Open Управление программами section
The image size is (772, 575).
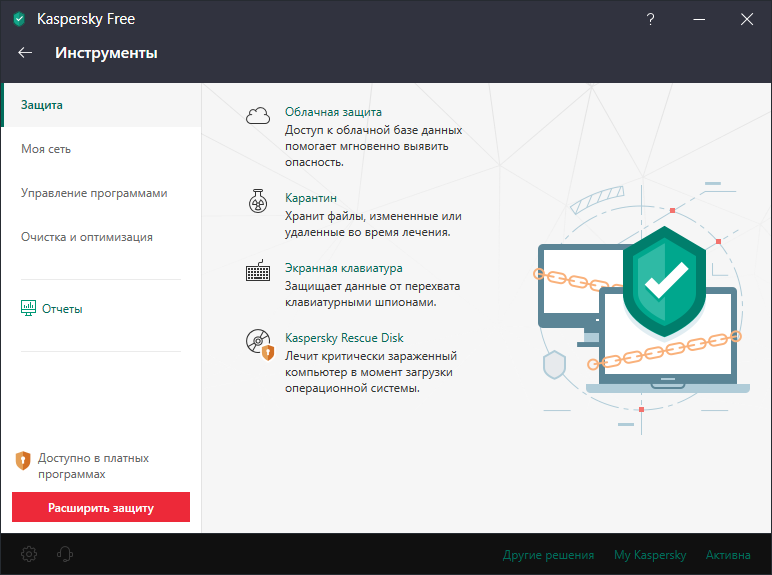point(94,193)
